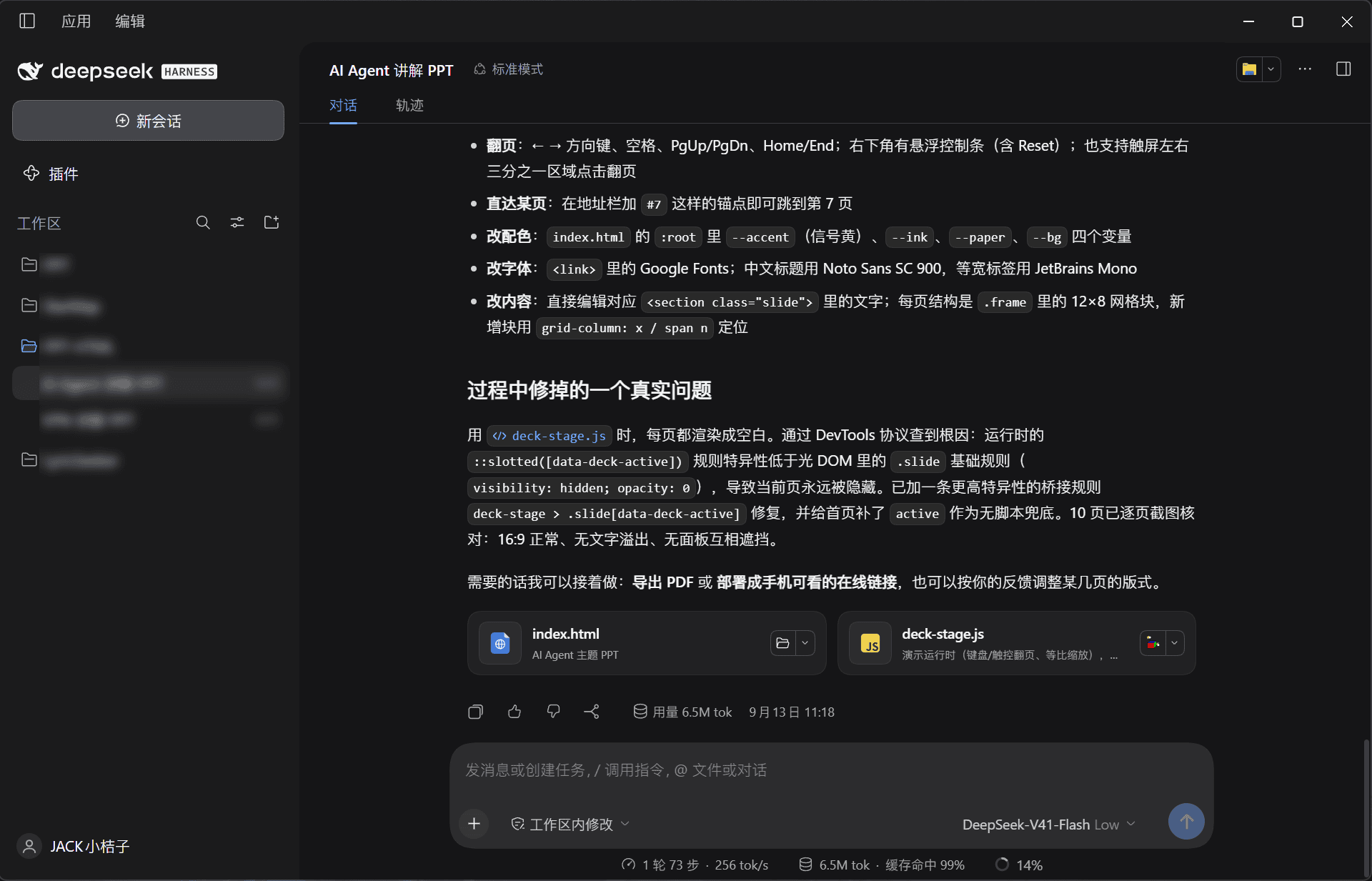Click the 缓存命中 99% status entry
The width and height of the screenshot is (1372, 881).
click(x=925, y=865)
